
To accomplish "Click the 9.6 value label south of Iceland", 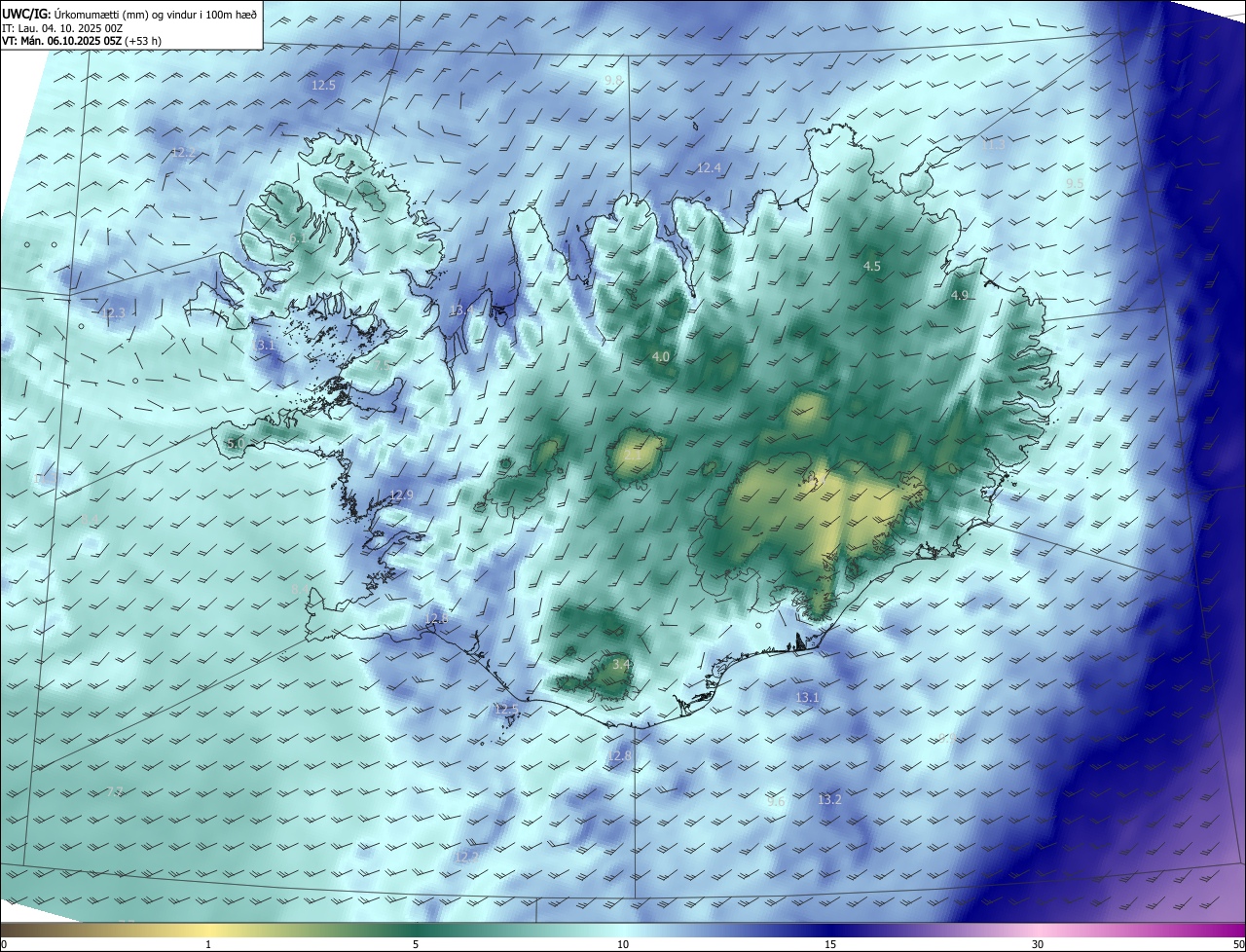I will click(x=776, y=802).
